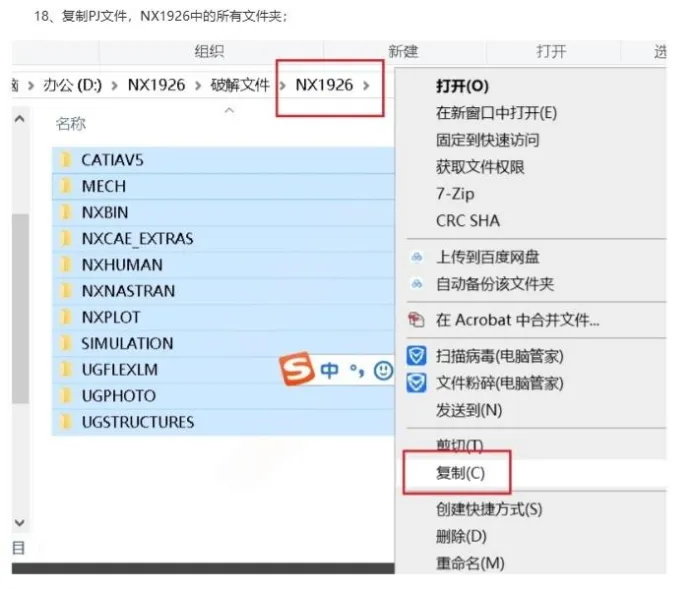Screen dimensions: 692x590
Task: Click the UGSTRUCTURES folder name
Action: [x=138, y=422]
